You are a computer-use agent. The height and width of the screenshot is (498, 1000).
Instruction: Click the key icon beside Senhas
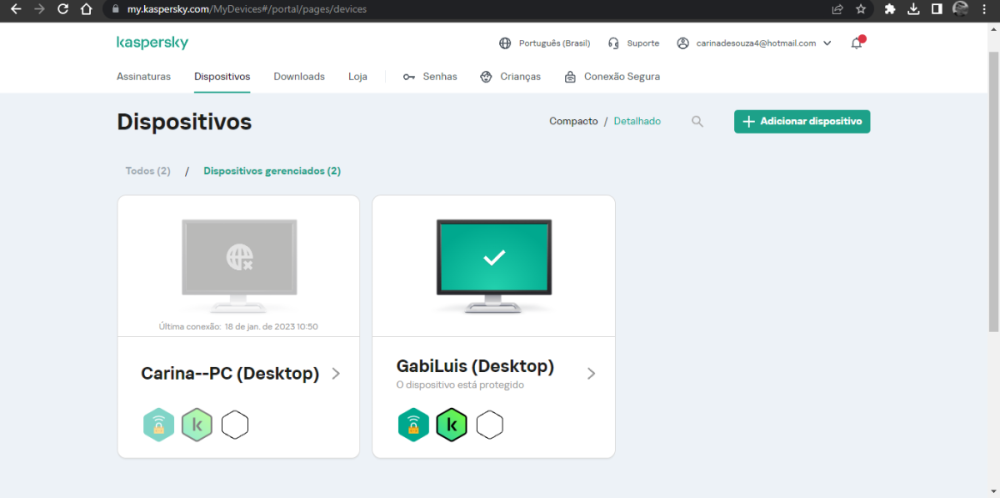click(409, 77)
